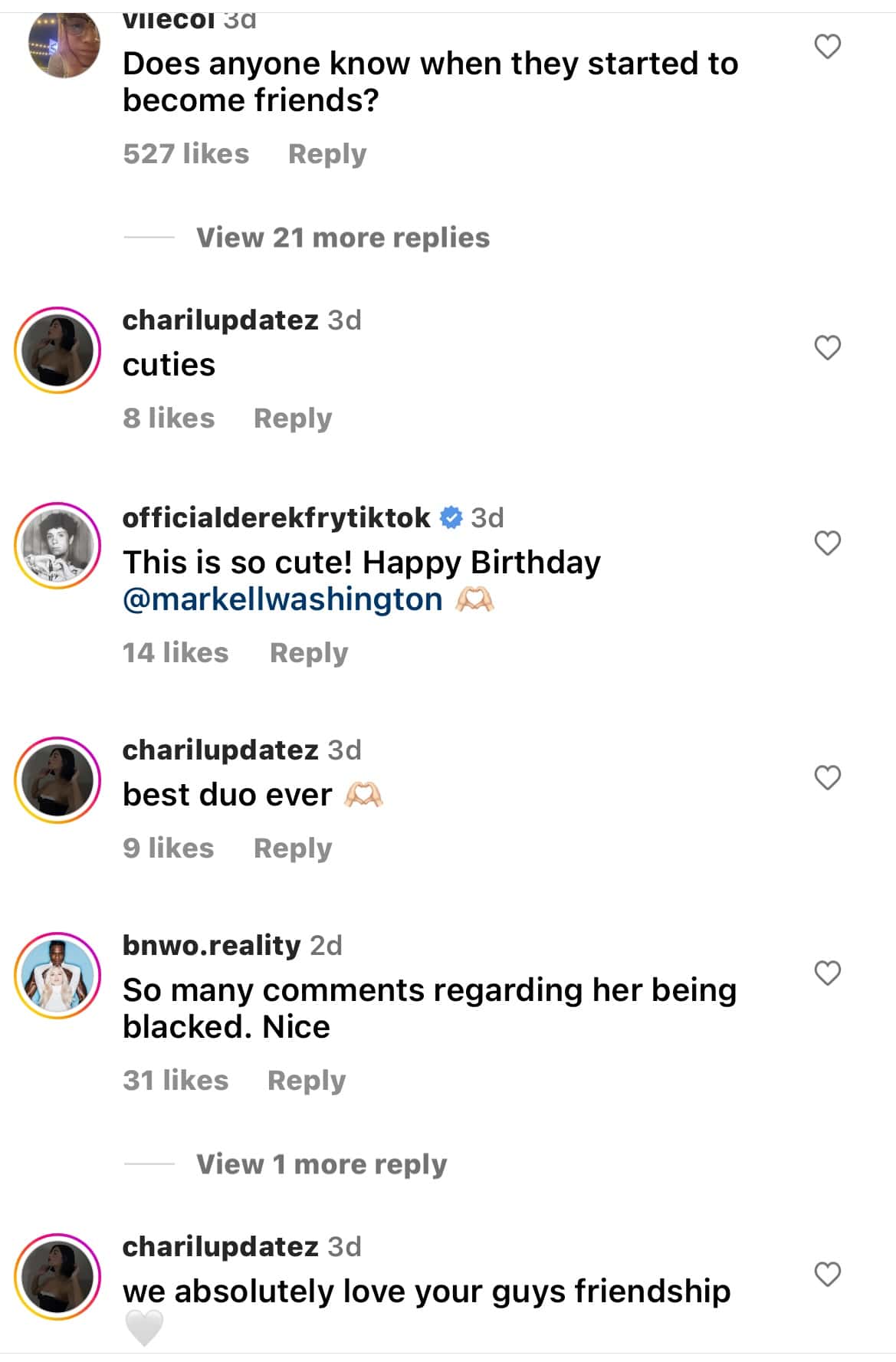The height and width of the screenshot is (1362, 896).
Task: Tap the heart next to charilupdatez's 'cuties' comment
Action: click(827, 349)
